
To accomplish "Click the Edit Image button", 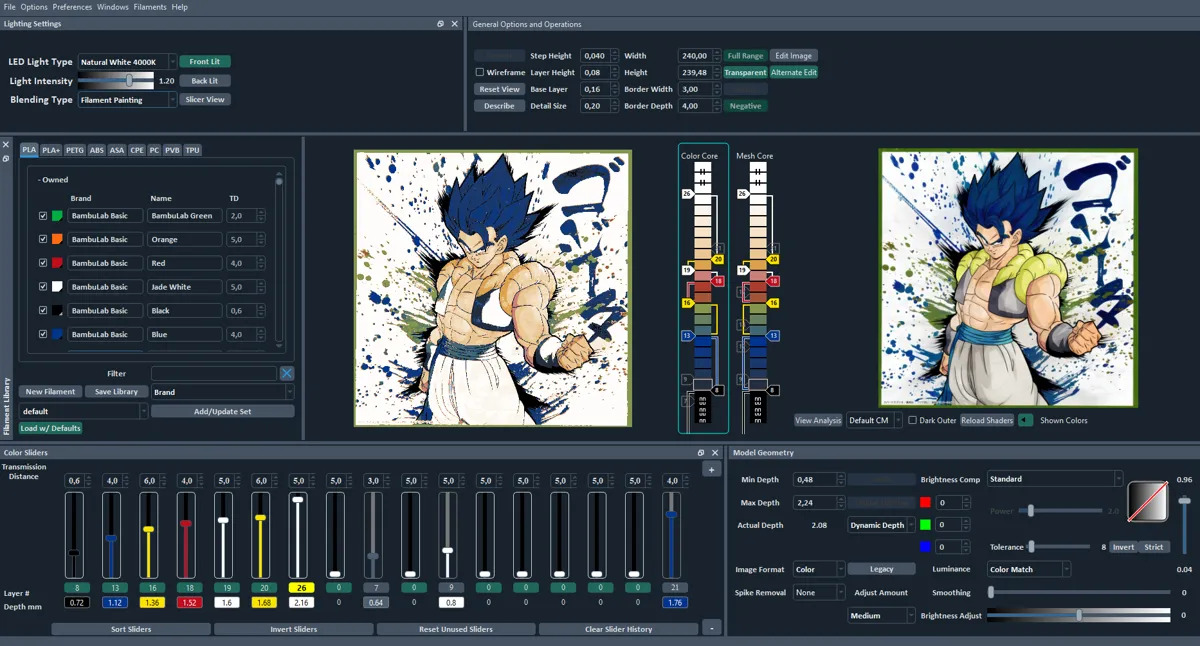I will tap(794, 56).
